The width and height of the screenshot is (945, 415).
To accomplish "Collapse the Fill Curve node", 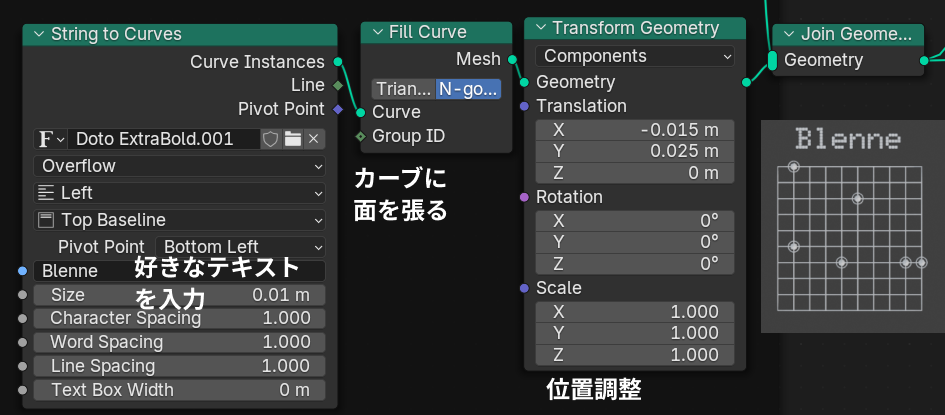I will (x=378, y=32).
